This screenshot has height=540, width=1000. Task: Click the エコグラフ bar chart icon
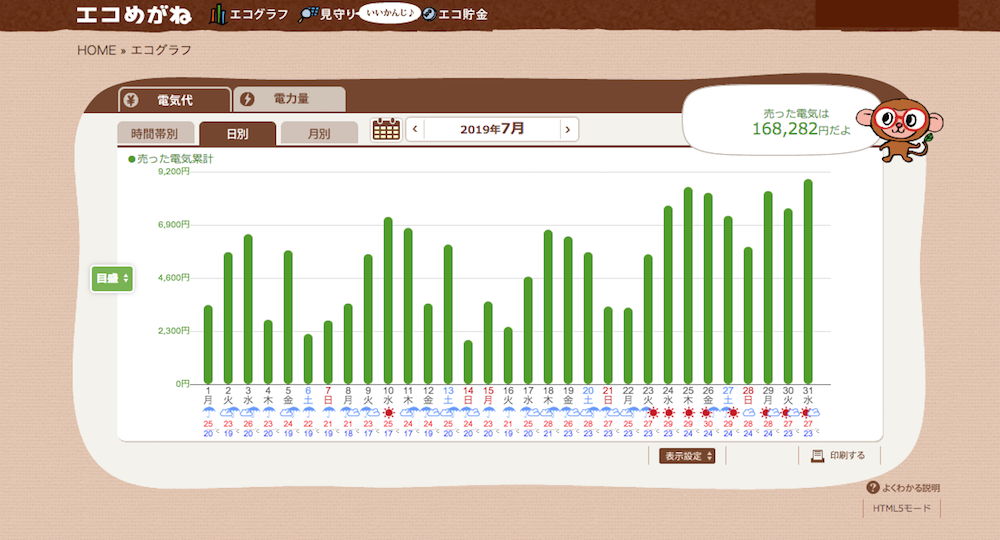pos(218,14)
